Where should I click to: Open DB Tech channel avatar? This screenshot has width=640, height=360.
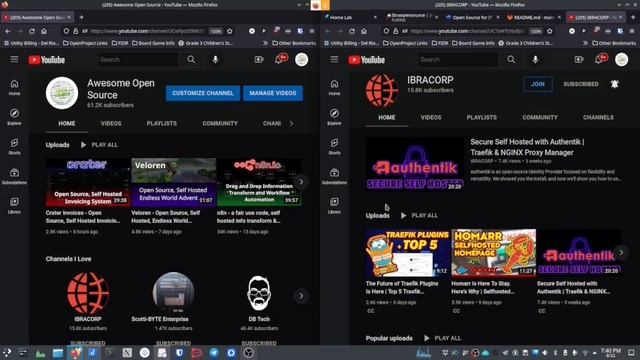(259, 293)
